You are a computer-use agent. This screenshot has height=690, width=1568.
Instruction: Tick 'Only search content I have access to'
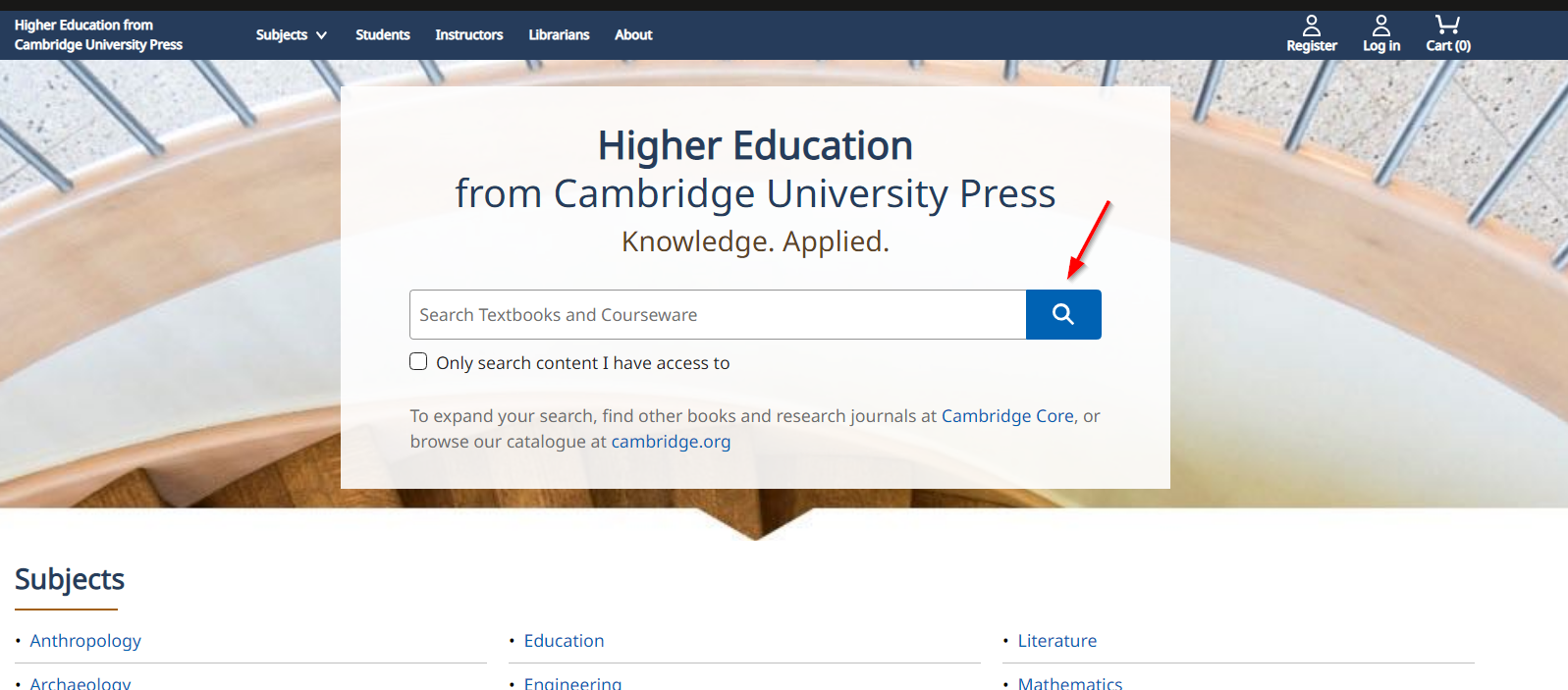click(418, 361)
